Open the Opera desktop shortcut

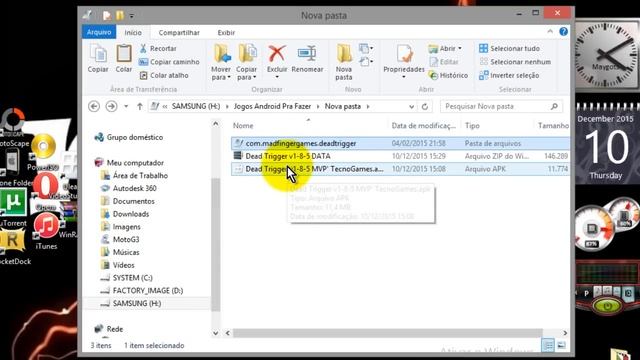(46, 192)
